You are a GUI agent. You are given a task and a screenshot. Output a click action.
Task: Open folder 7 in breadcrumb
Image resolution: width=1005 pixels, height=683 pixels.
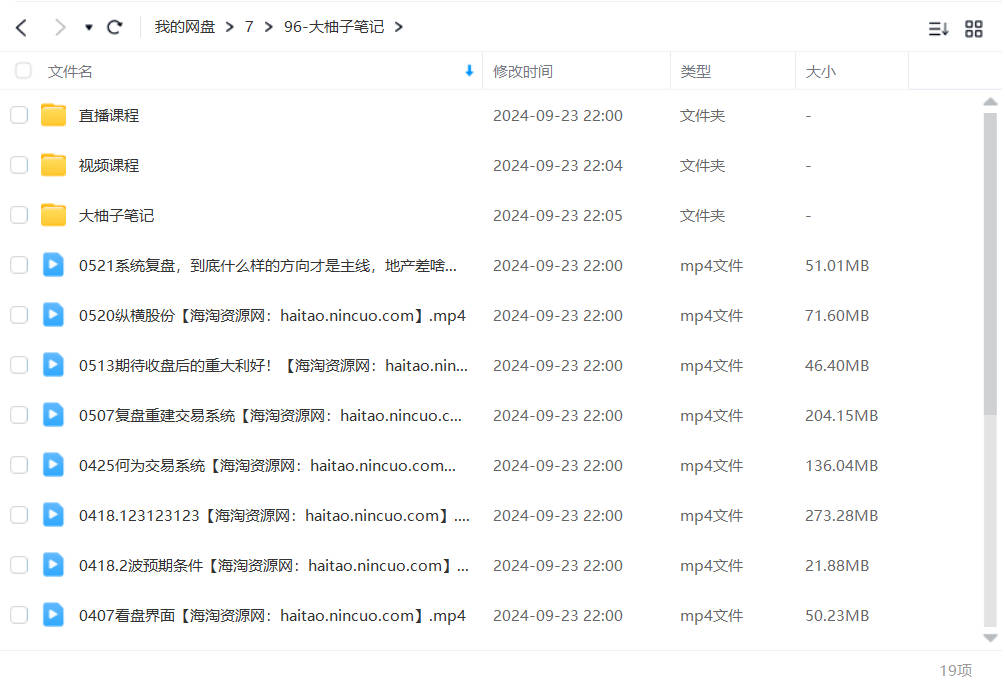249,27
